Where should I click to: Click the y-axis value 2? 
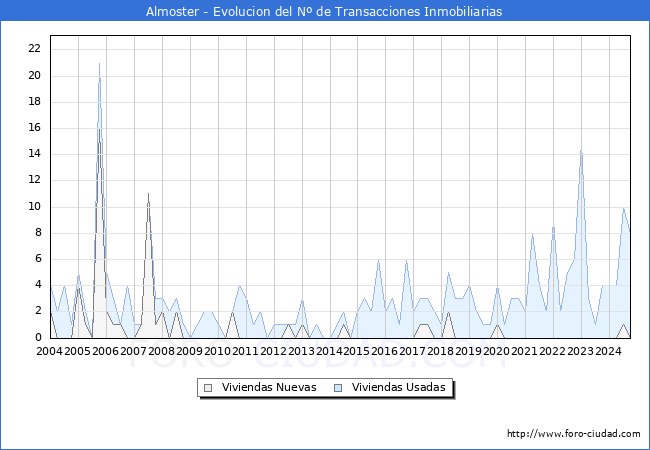tap(39, 311)
